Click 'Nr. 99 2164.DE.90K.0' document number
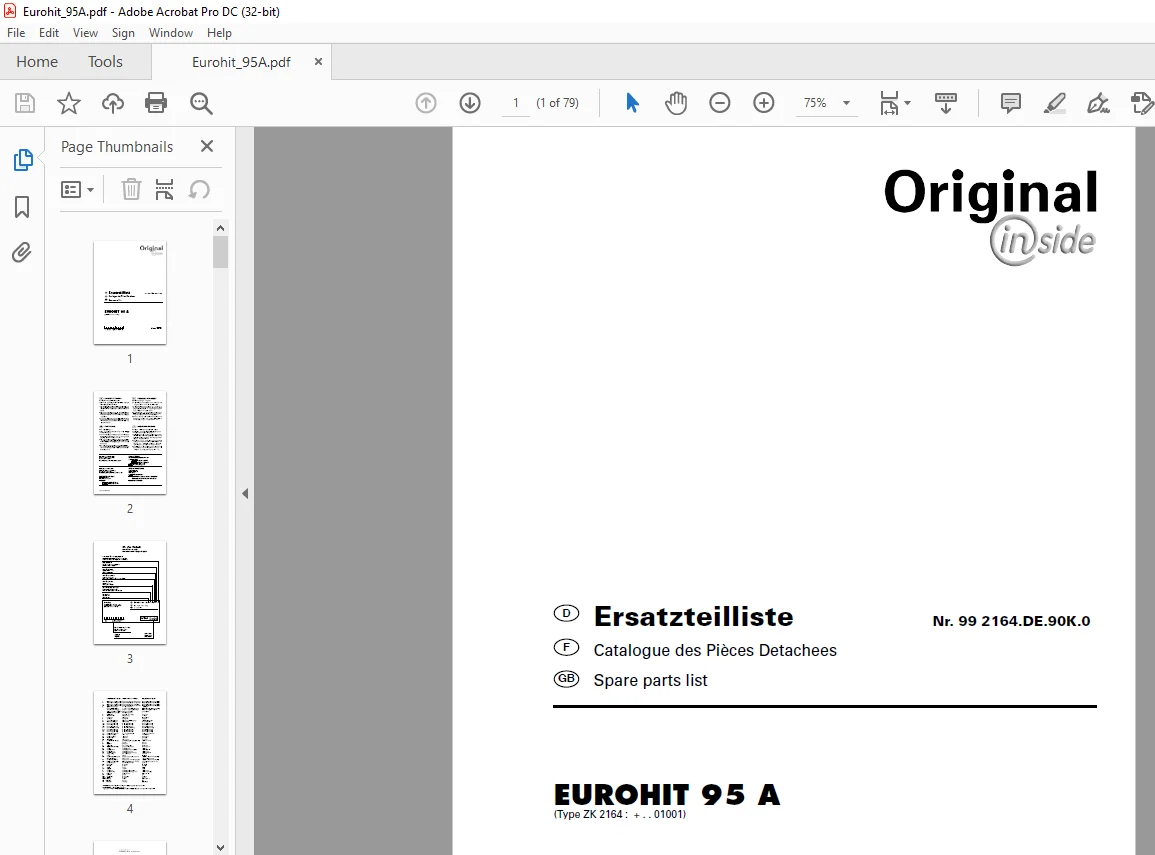The height and width of the screenshot is (855, 1155). 1011,621
